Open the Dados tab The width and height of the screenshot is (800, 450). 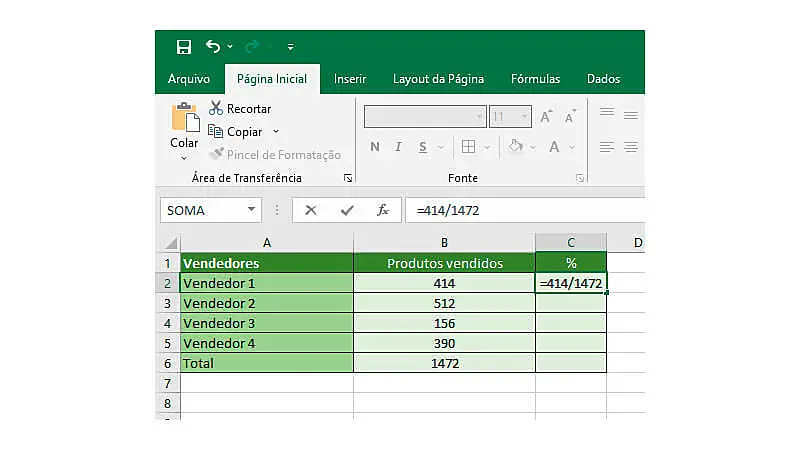pos(603,79)
